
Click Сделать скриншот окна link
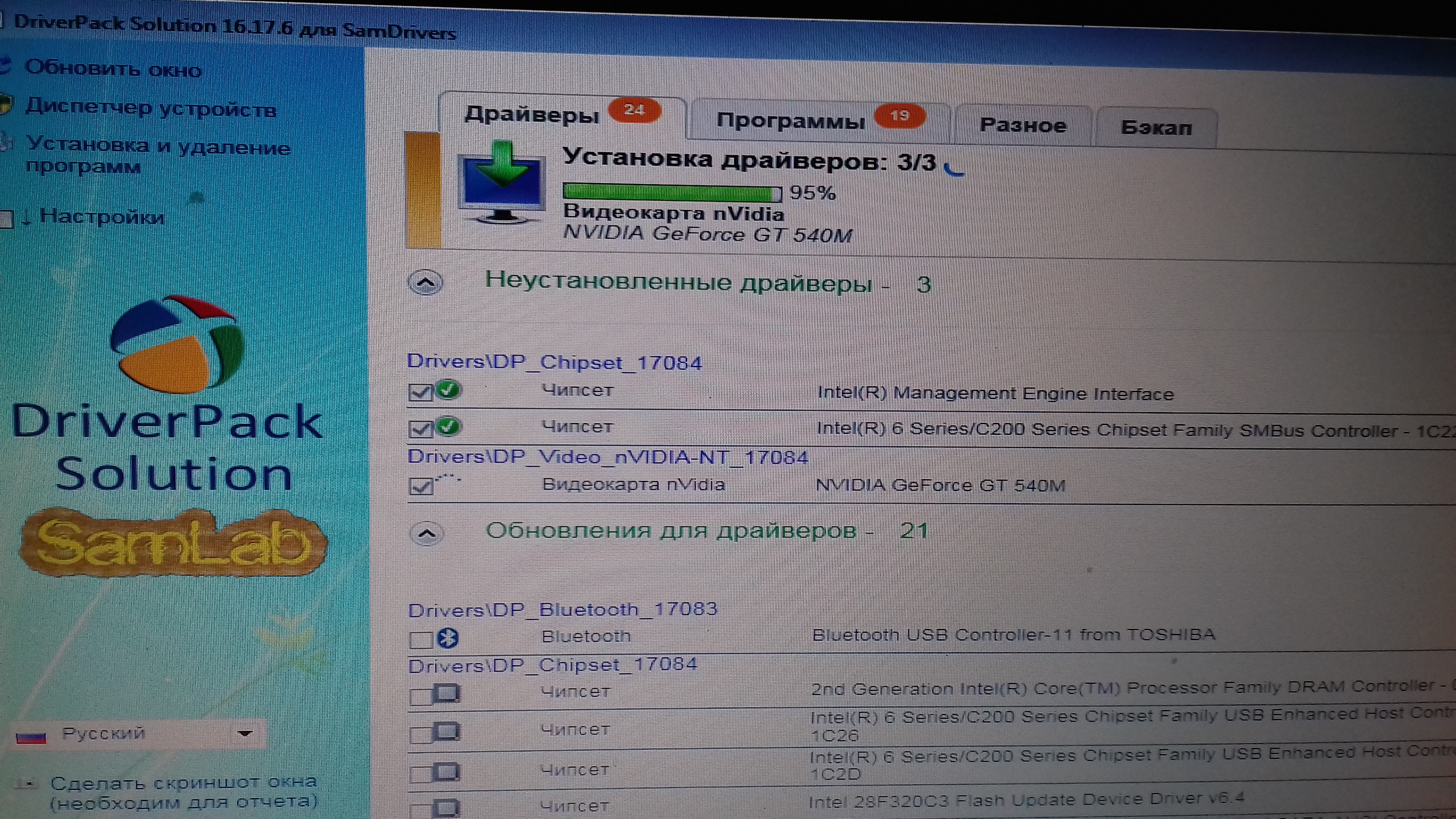coord(184,791)
